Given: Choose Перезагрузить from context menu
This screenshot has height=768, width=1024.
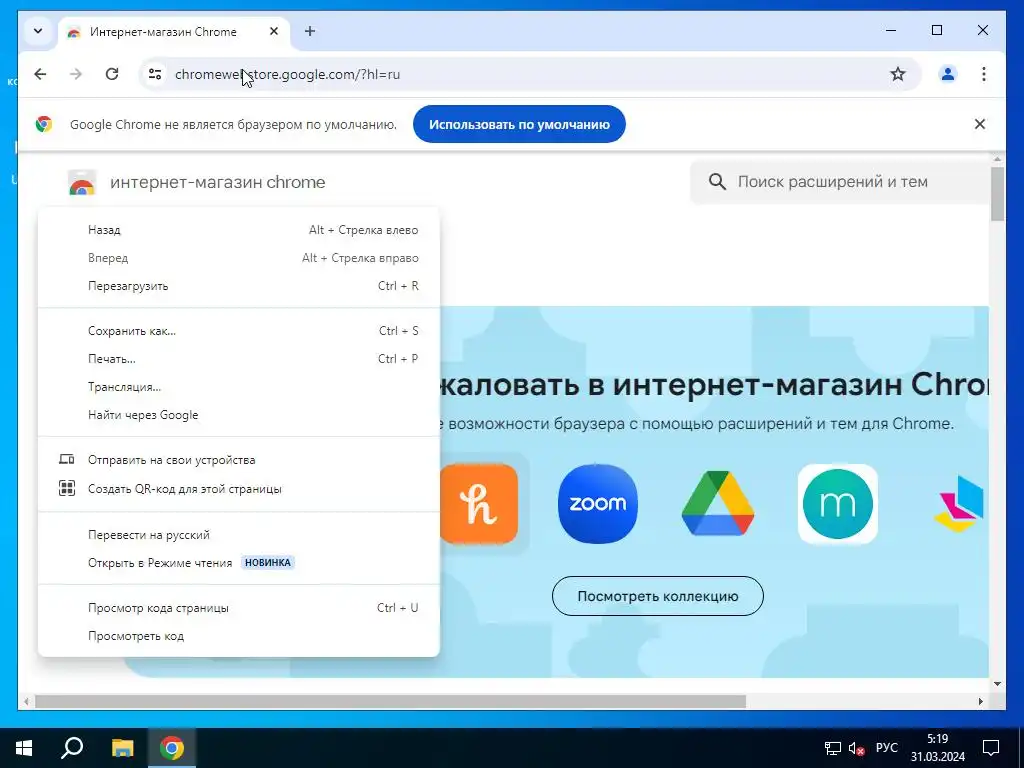Looking at the screenshot, I should click(239, 286).
